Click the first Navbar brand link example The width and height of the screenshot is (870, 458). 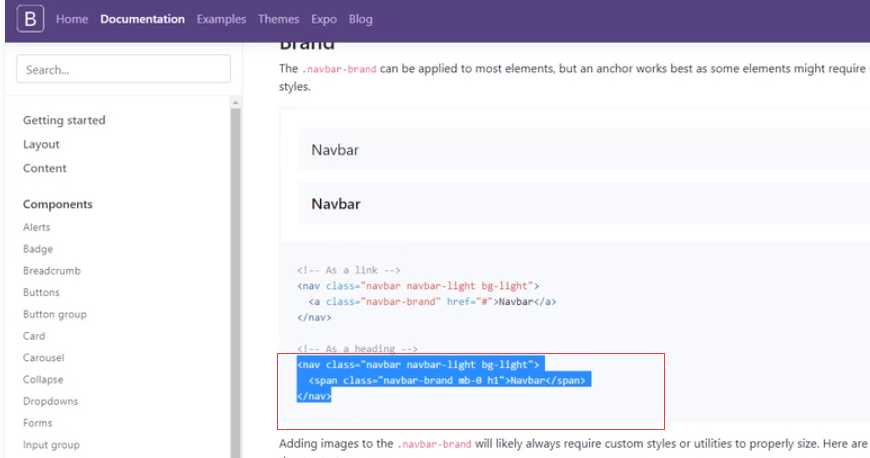point(335,150)
